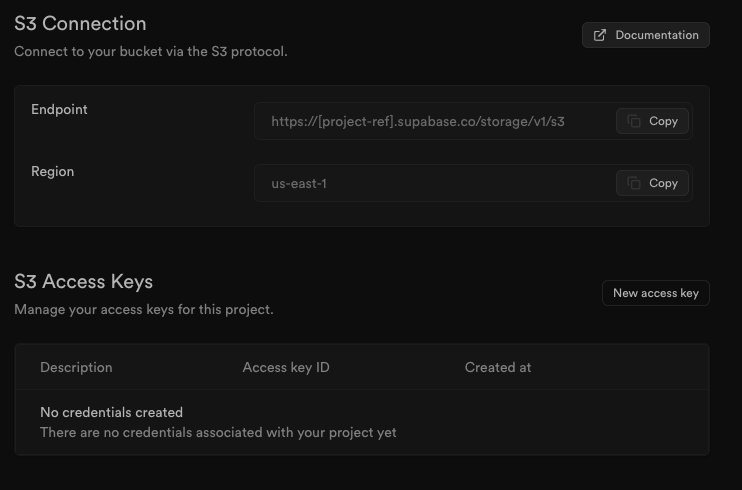Click 'Connect to your bucket' description text
742x490 pixels.
tap(150, 51)
